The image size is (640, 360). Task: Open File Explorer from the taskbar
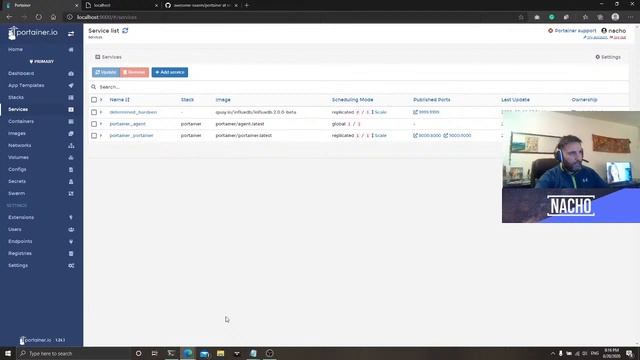click(x=220, y=353)
